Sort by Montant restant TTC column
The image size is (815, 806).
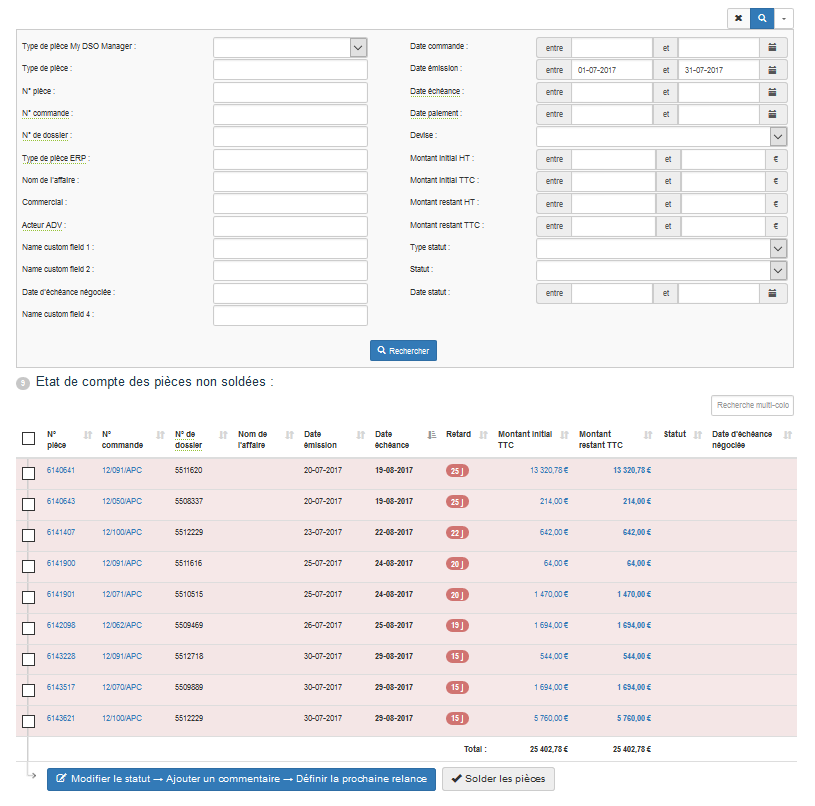[648, 434]
